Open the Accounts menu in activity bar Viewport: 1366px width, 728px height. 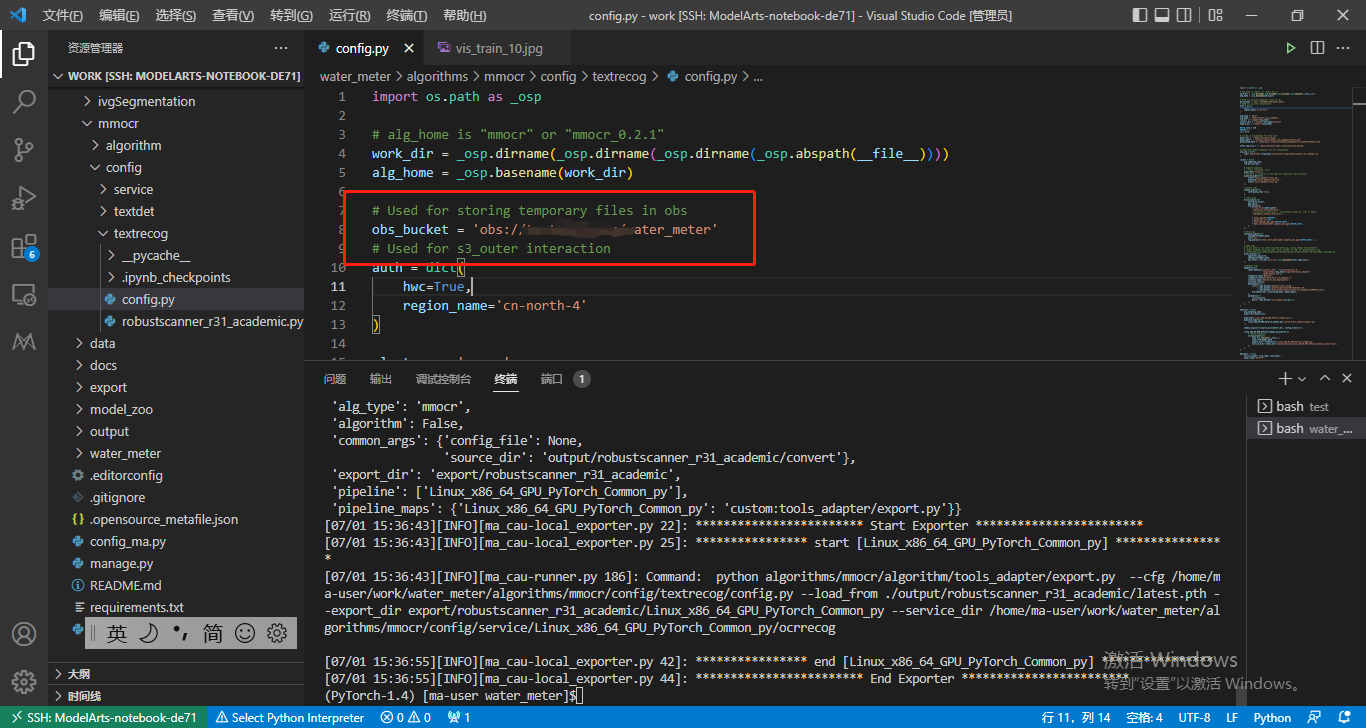[x=24, y=634]
